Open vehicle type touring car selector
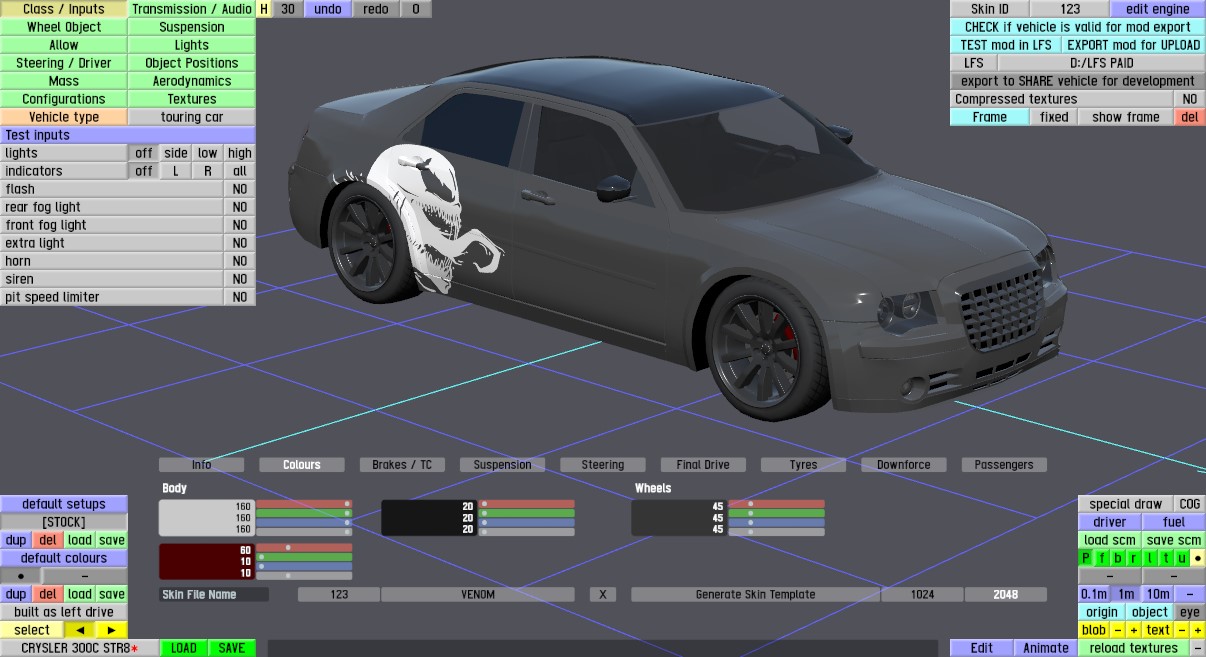 coord(192,117)
